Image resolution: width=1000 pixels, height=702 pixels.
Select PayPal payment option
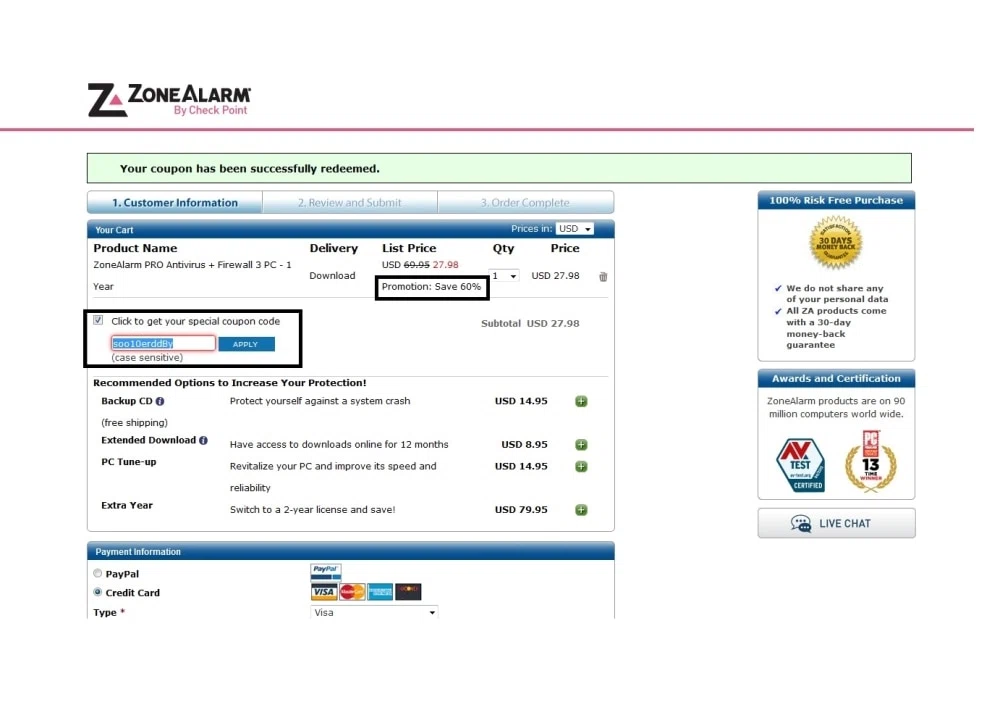98,573
